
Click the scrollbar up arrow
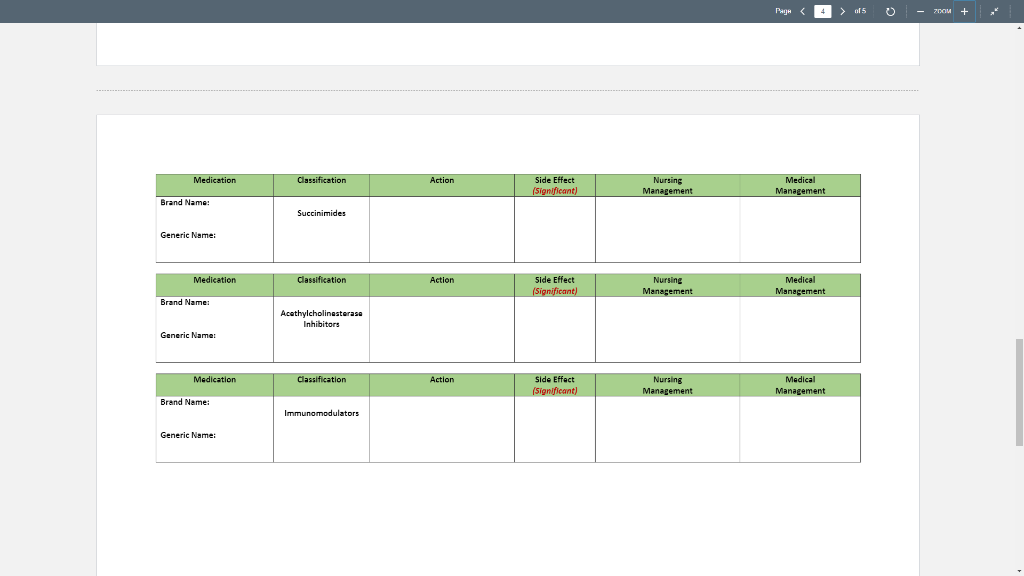pyautogui.click(x=1019, y=28)
